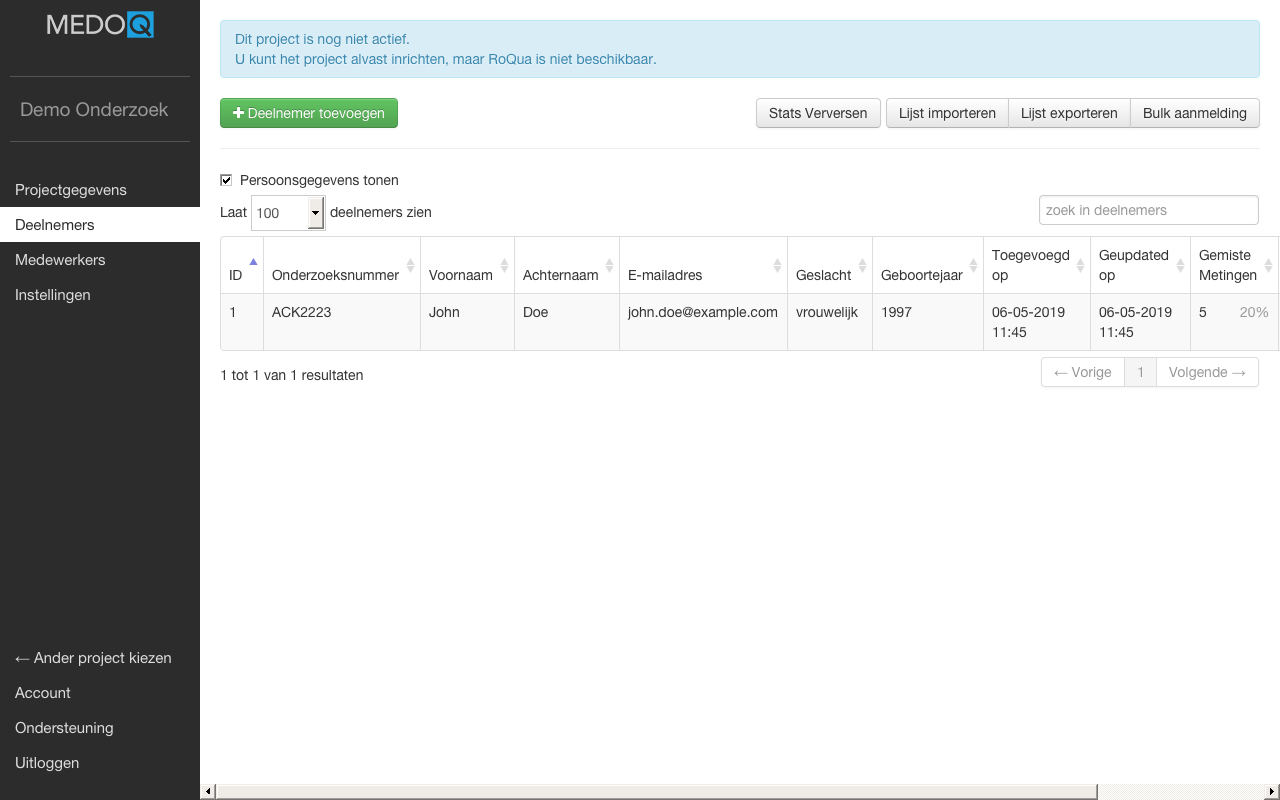Sort by E-mailadres column arrows
This screenshot has height=800, width=1280.
click(x=777, y=265)
